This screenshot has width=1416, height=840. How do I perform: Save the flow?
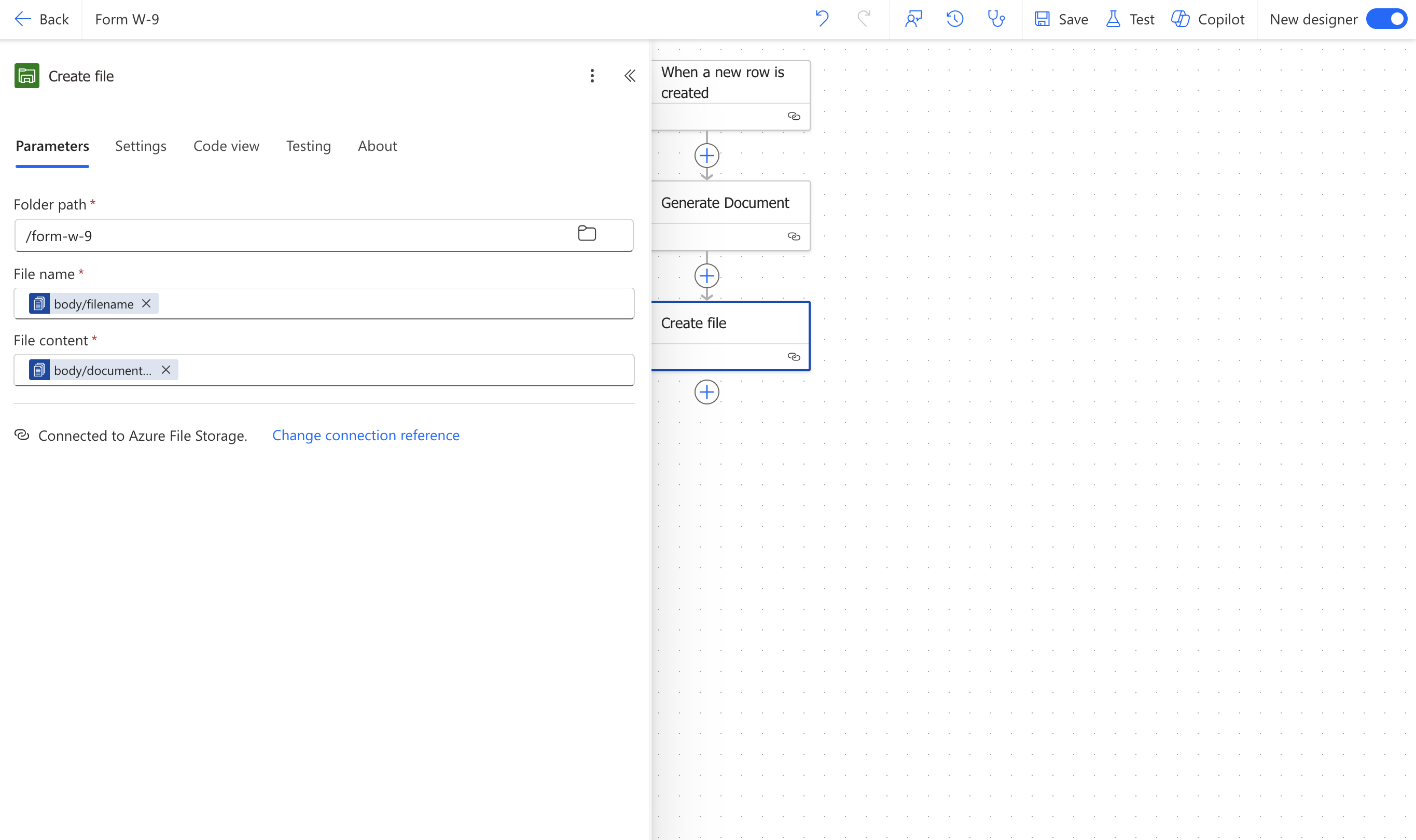pos(1061,19)
